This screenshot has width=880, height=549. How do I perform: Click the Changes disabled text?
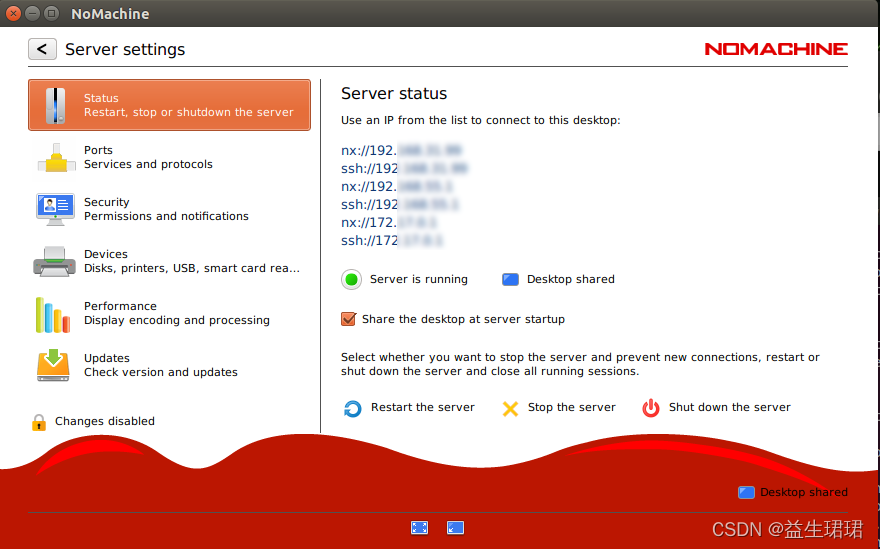105,421
